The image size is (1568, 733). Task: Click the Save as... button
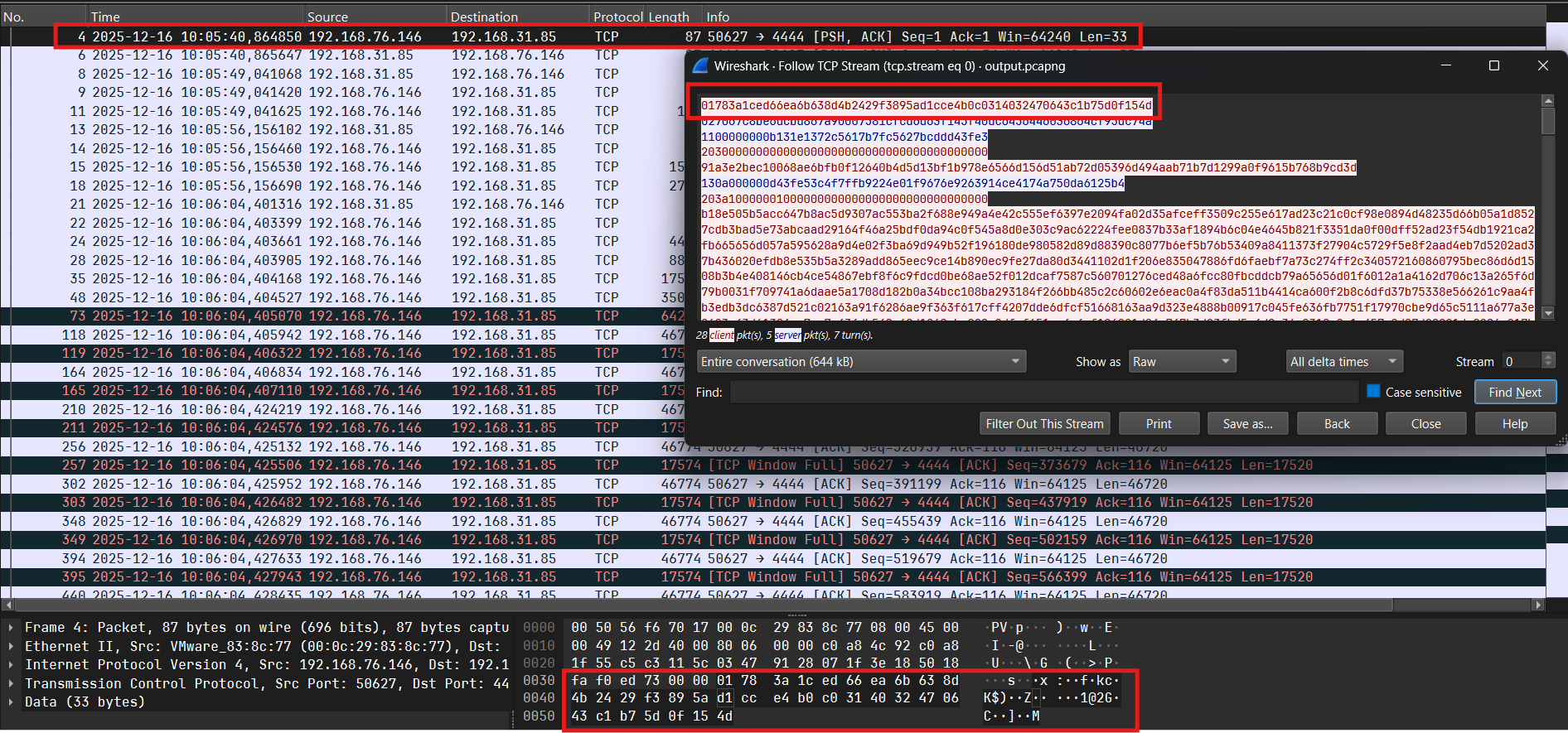(x=1247, y=424)
